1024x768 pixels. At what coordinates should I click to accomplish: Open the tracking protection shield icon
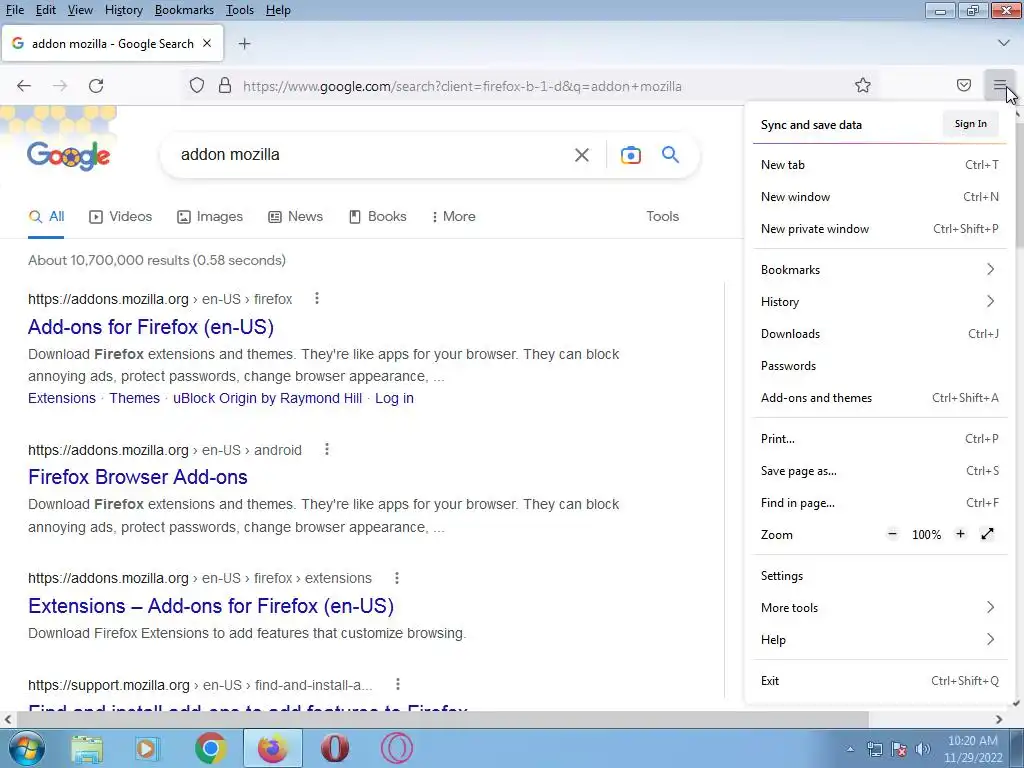pos(197,86)
